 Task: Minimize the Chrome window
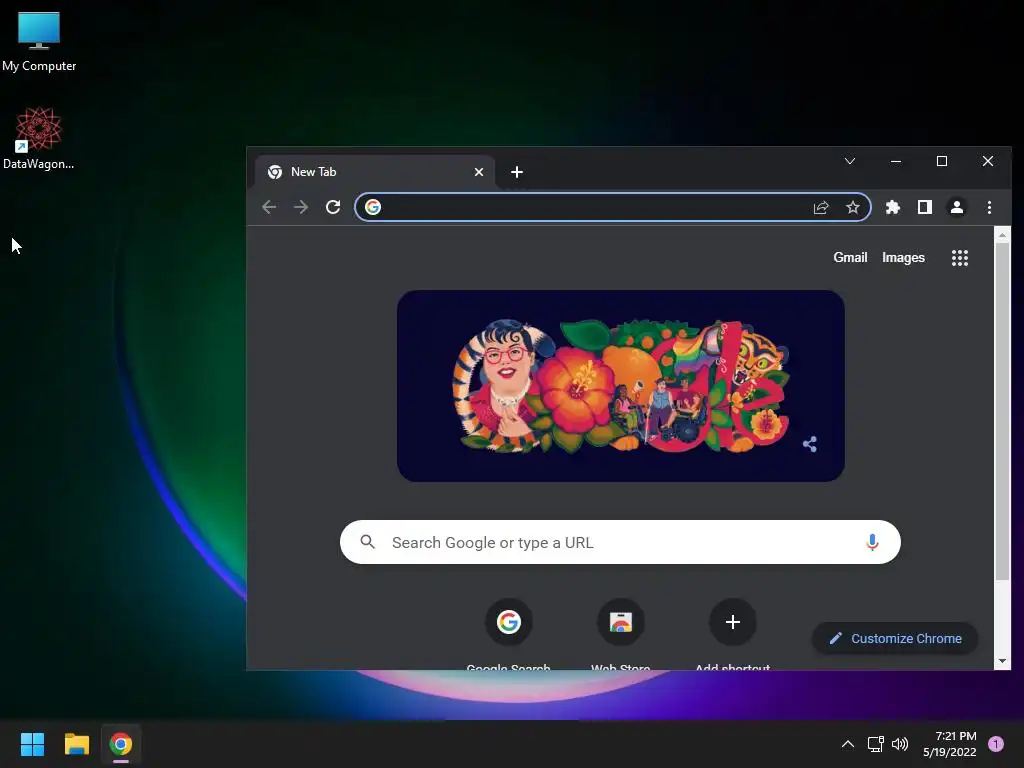[896, 161]
